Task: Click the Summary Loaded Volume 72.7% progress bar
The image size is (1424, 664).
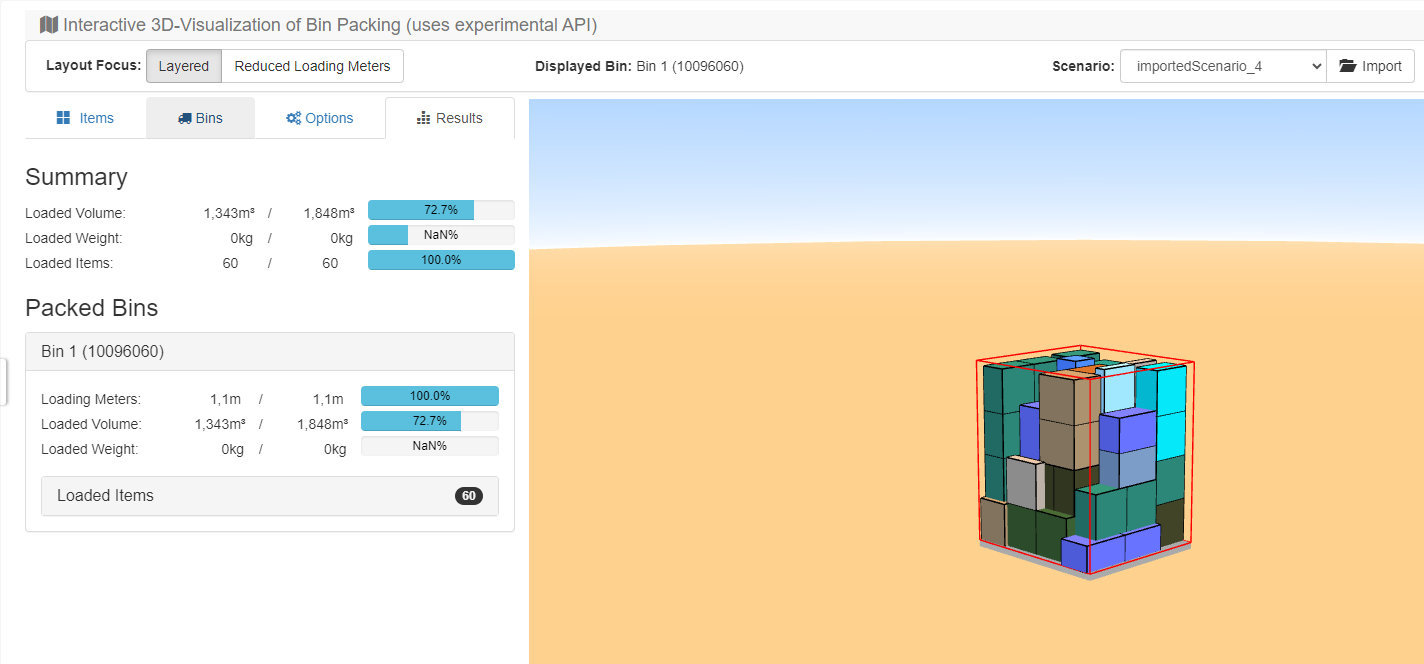Action: click(x=440, y=210)
